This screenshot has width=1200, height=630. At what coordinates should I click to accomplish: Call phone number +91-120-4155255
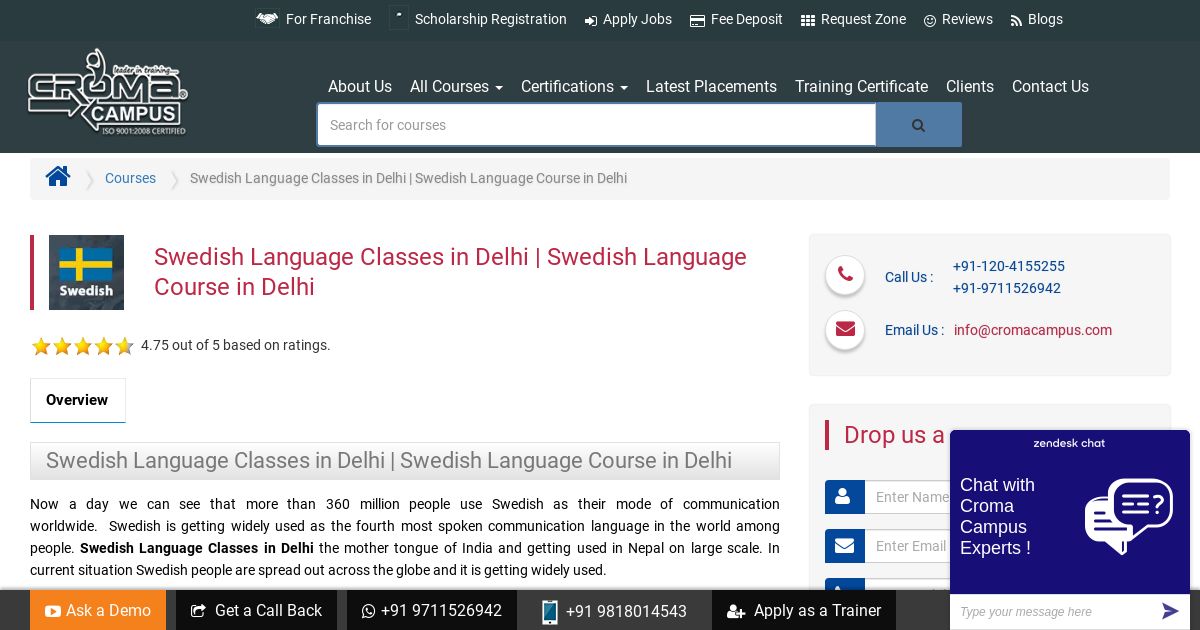1008,266
